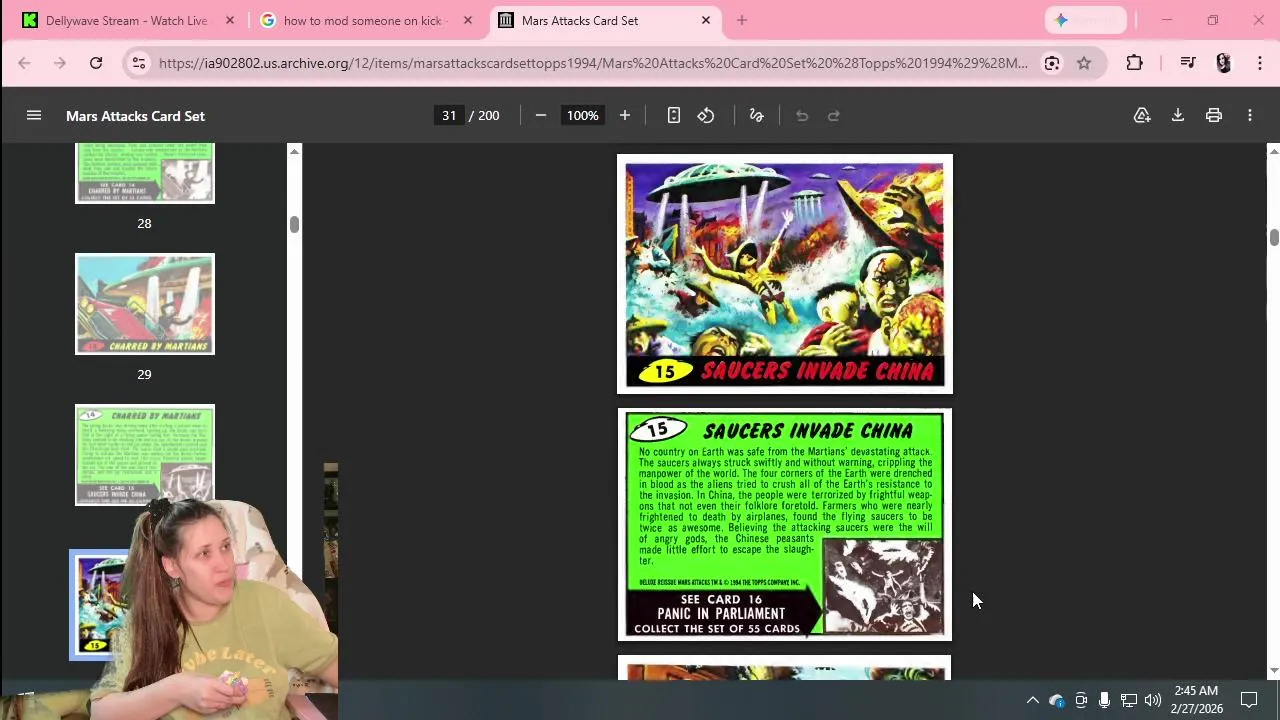Image resolution: width=1280 pixels, height=720 pixels.
Task: Open the Chrome three-dot menu
Action: [1260, 63]
